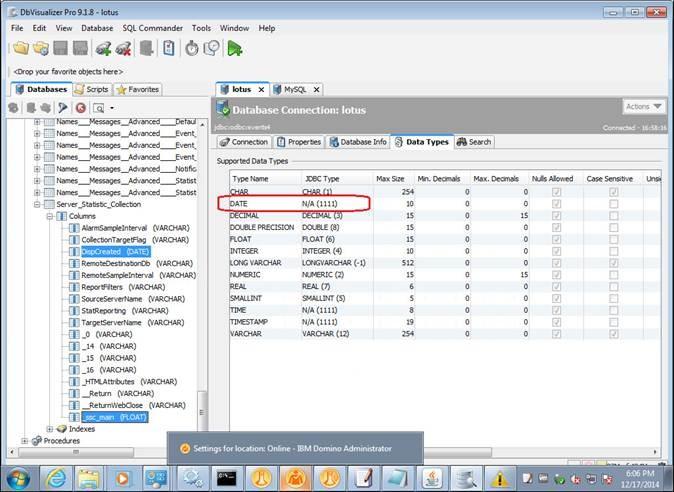The image size is (674, 492).
Task: Open the Java taskbar icon
Action: (x=431, y=478)
